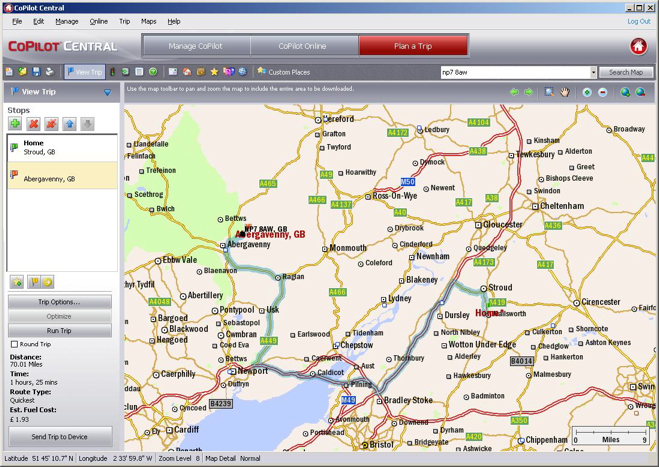Enable the Round Trip checkbox

14,344
